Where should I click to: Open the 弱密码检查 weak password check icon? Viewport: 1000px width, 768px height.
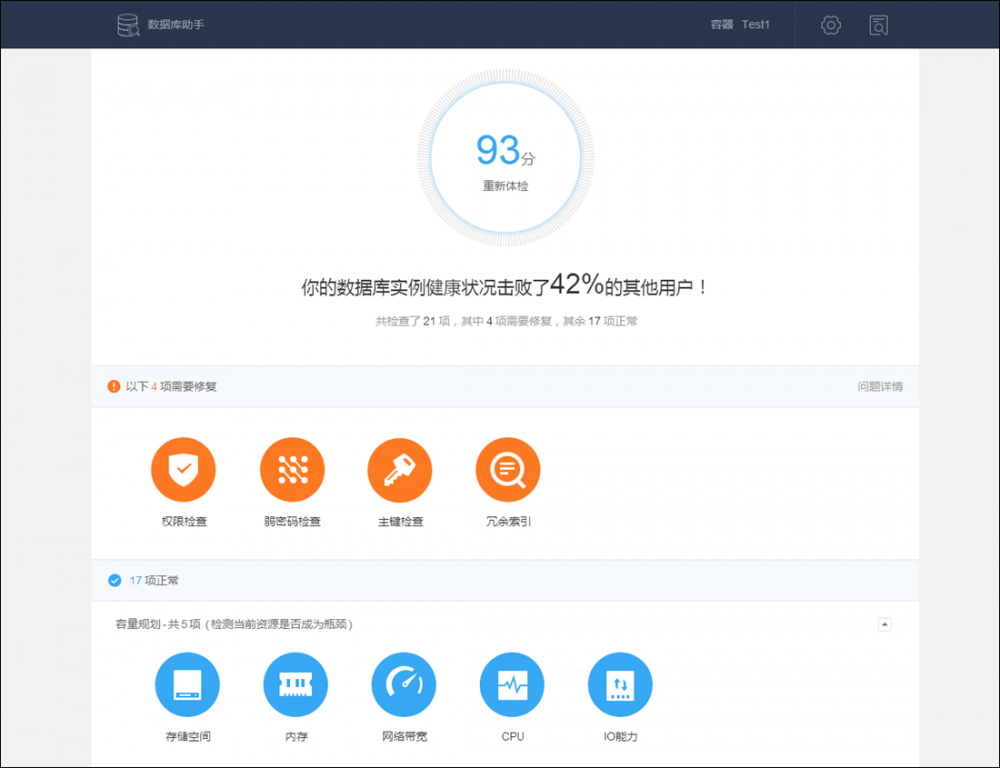[x=292, y=469]
